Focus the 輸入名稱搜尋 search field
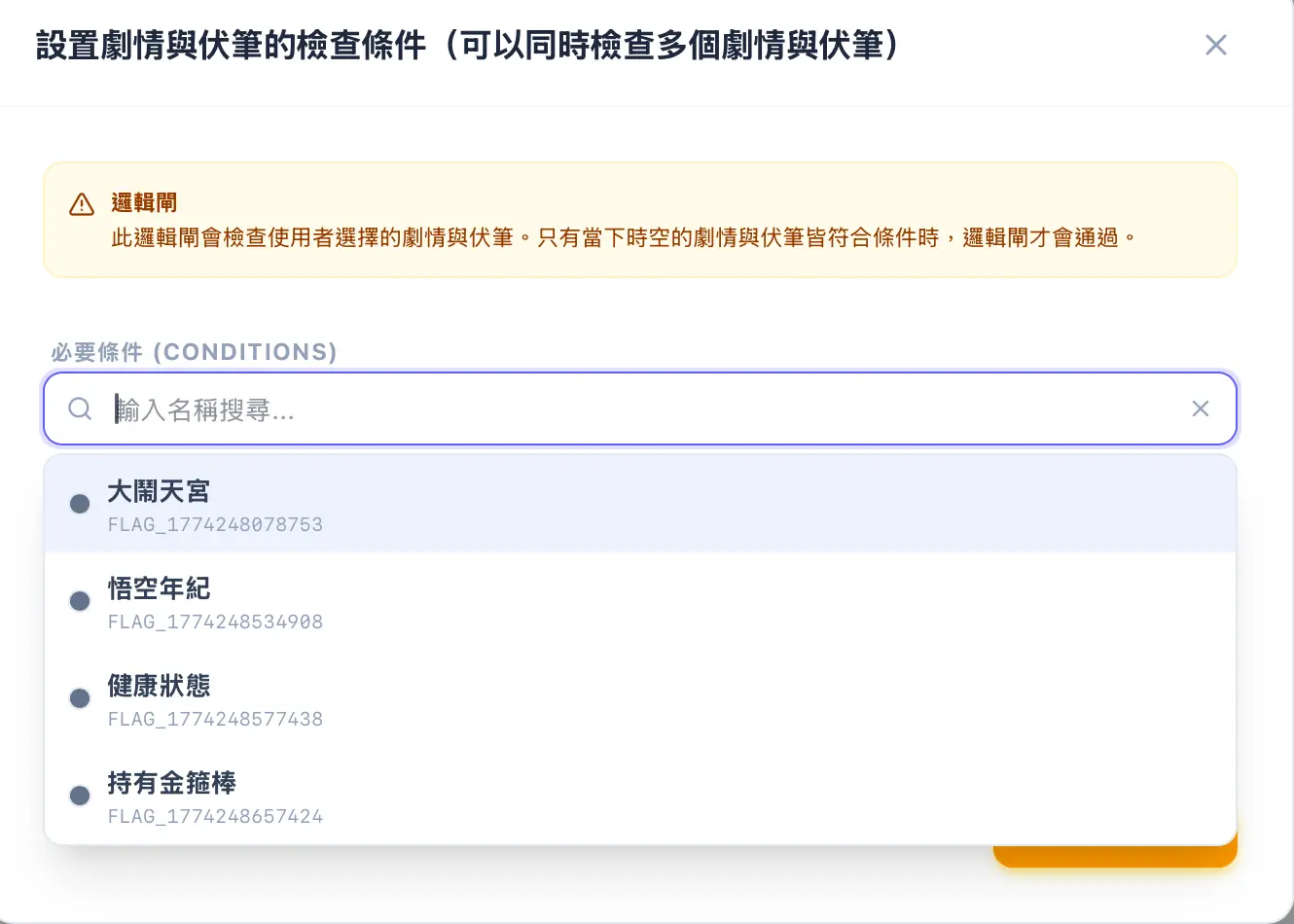The height and width of the screenshot is (924, 1294). (640, 409)
